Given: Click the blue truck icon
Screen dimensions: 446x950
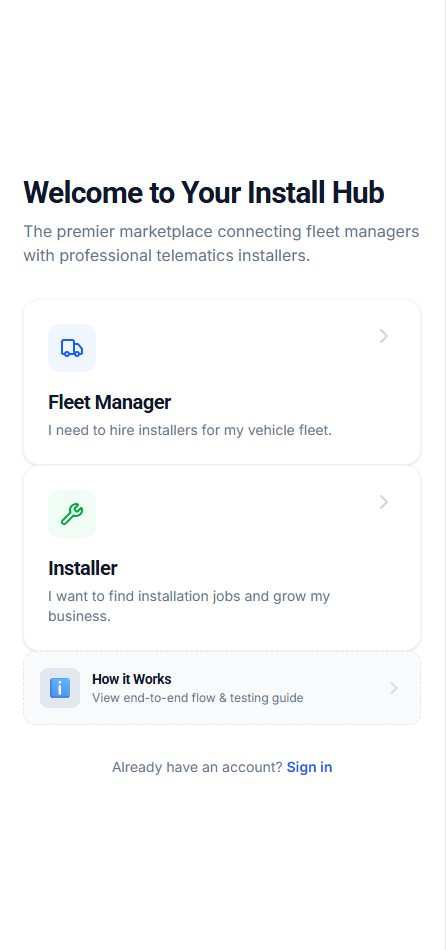Looking at the screenshot, I should tap(72, 348).
